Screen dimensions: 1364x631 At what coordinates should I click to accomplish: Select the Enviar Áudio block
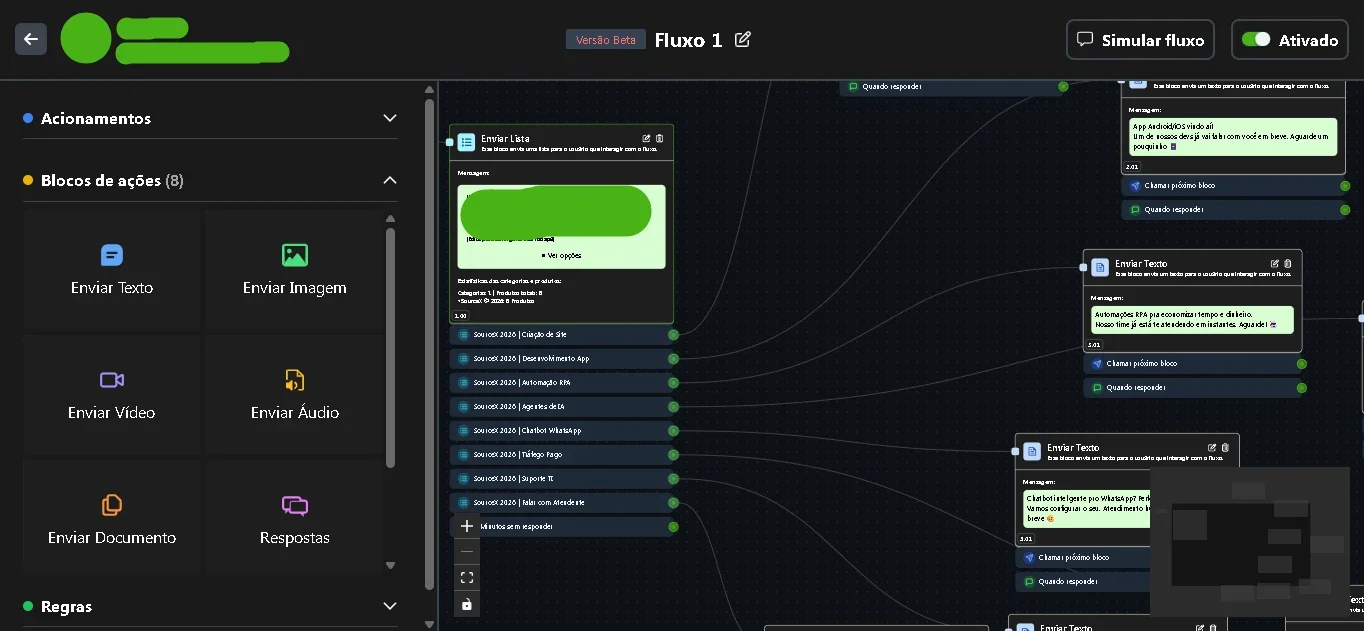click(x=294, y=395)
